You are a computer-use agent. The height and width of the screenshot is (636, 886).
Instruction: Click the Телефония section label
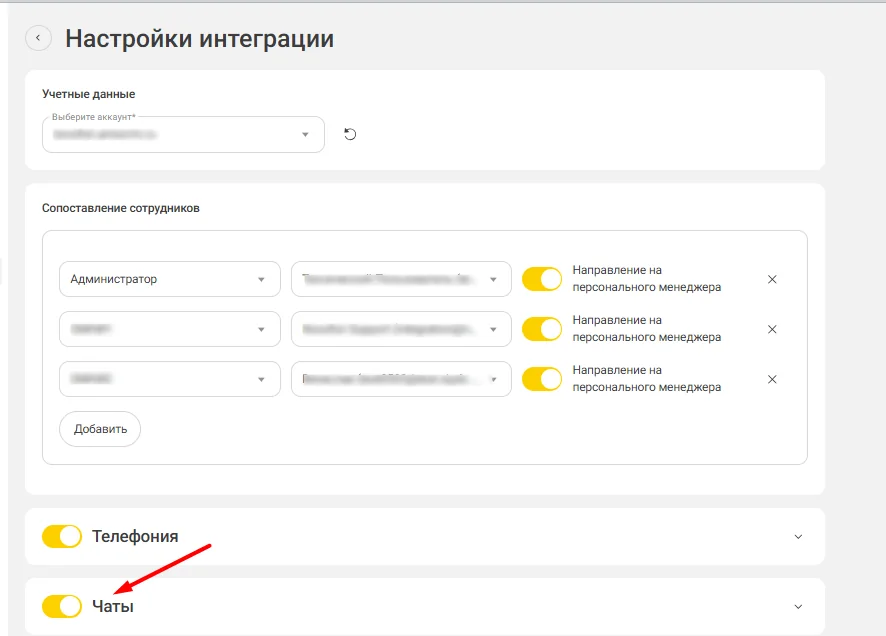pos(135,536)
